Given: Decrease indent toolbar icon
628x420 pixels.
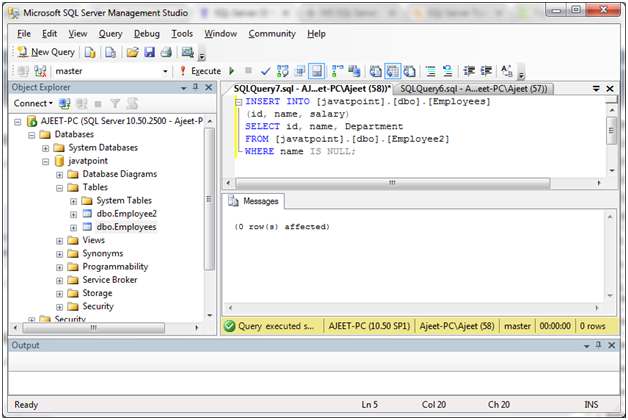Looking at the screenshot, I should (469, 71).
